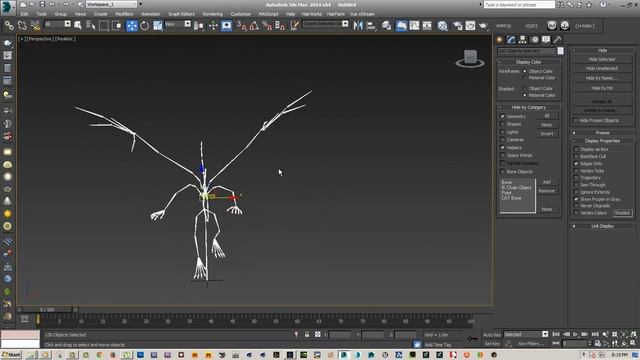The height and width of the screenshot is (360, 640).
Task: Click the Window/Crossing toggle icon
Action: (x=117, y=26)
